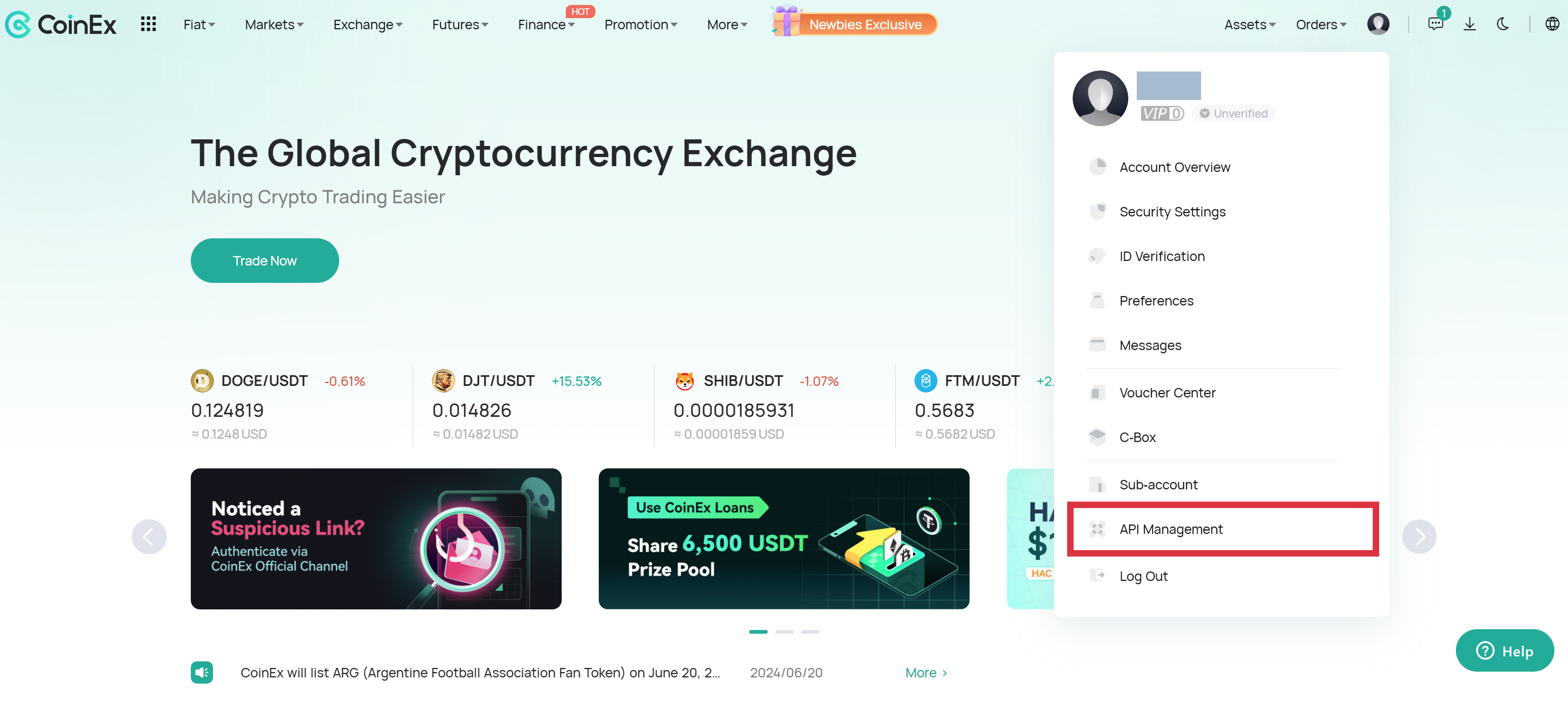Select the second carousel indicator dash
1568x717 pixels.
coord(784,632)
